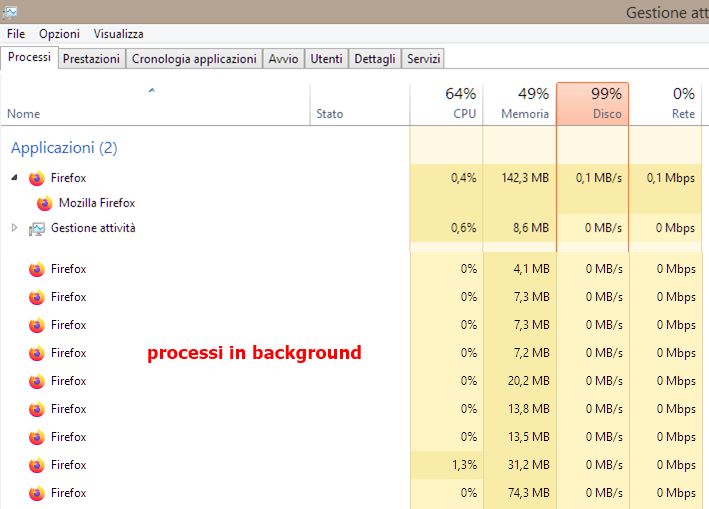
Task: Sort processes by Rete column
Action: (x=666, y=104)
